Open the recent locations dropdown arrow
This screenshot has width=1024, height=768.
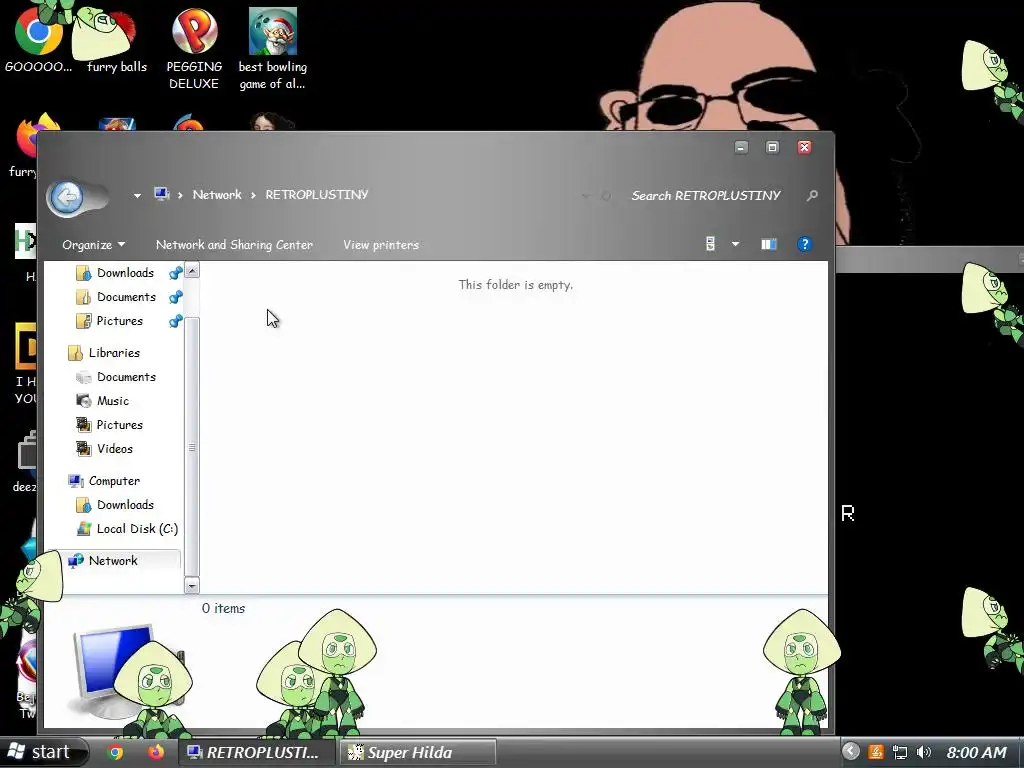click(x=137, y=195)
